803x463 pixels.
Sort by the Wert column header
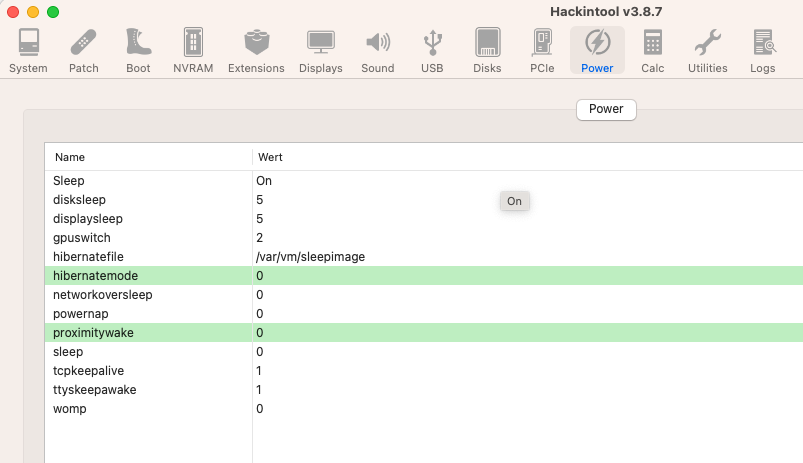point(270,157)
